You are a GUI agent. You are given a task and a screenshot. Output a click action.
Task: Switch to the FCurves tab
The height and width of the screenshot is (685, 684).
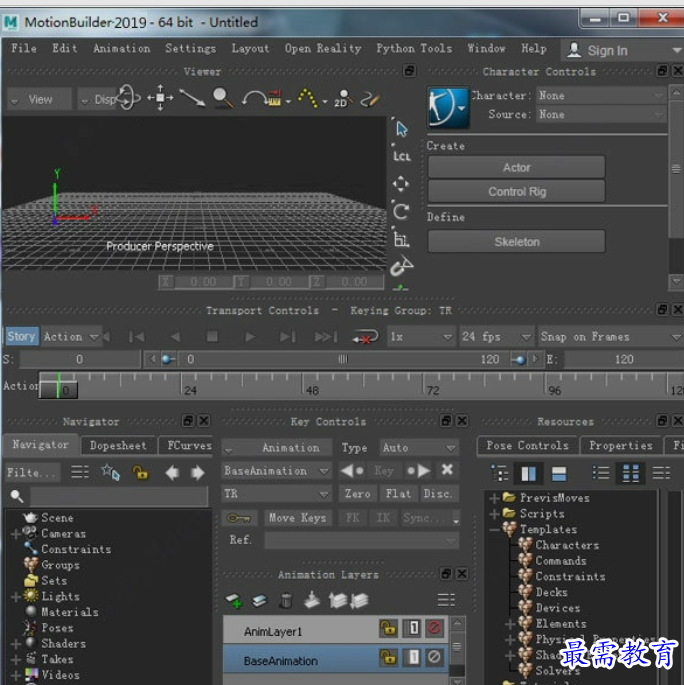coord(189,445)
